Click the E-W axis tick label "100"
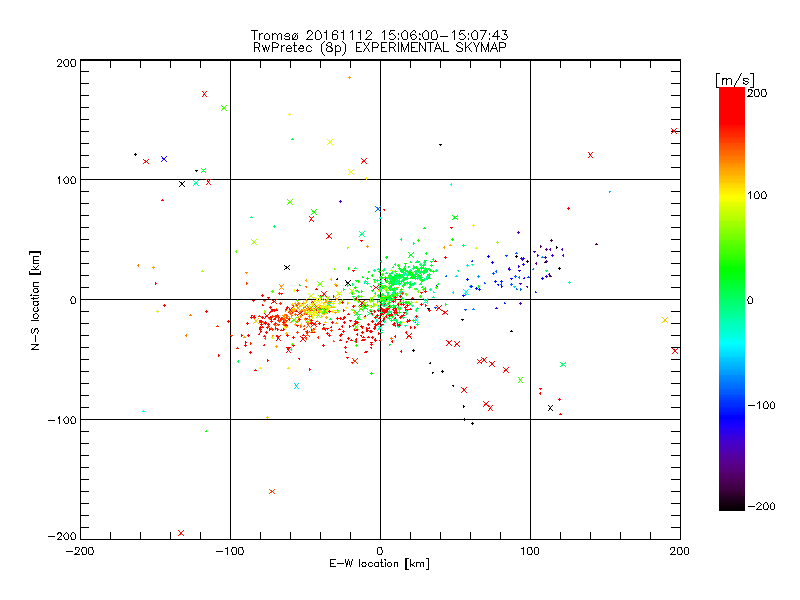 (x=530, y=551)
